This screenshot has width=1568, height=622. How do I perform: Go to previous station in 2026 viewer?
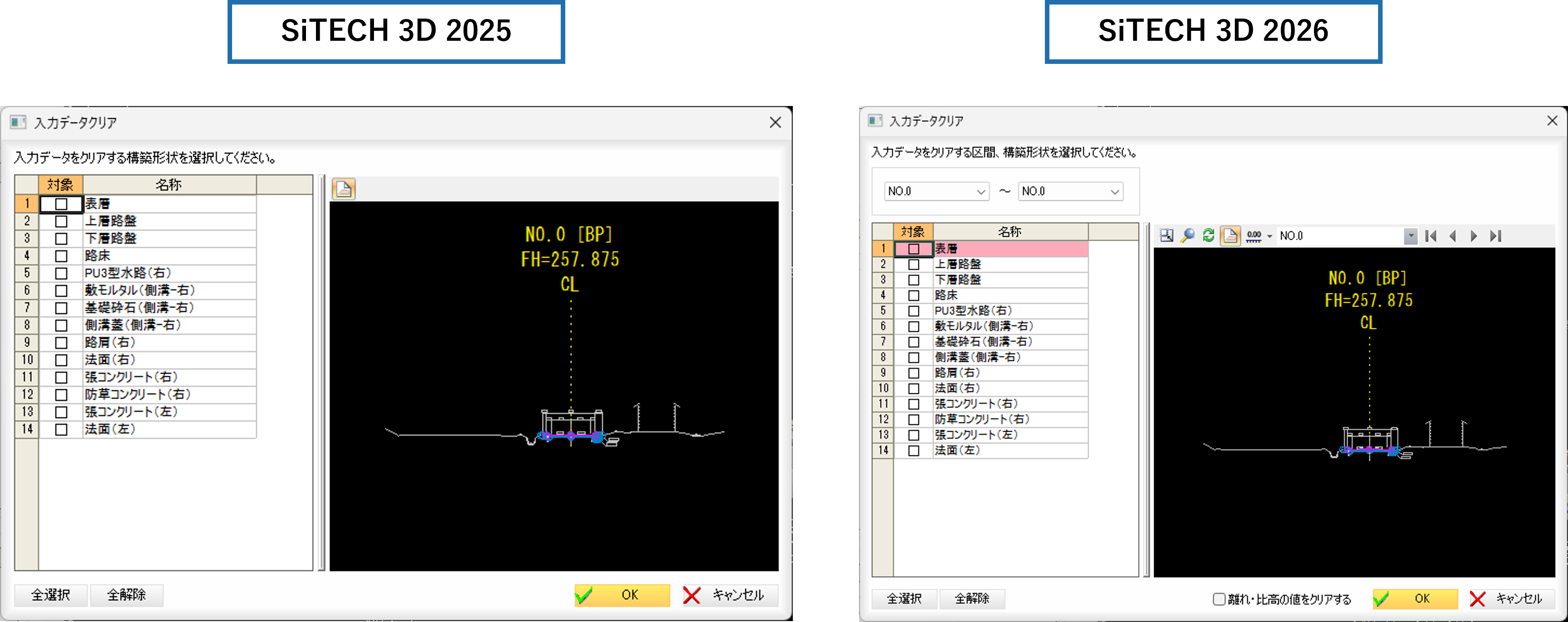1452,236
